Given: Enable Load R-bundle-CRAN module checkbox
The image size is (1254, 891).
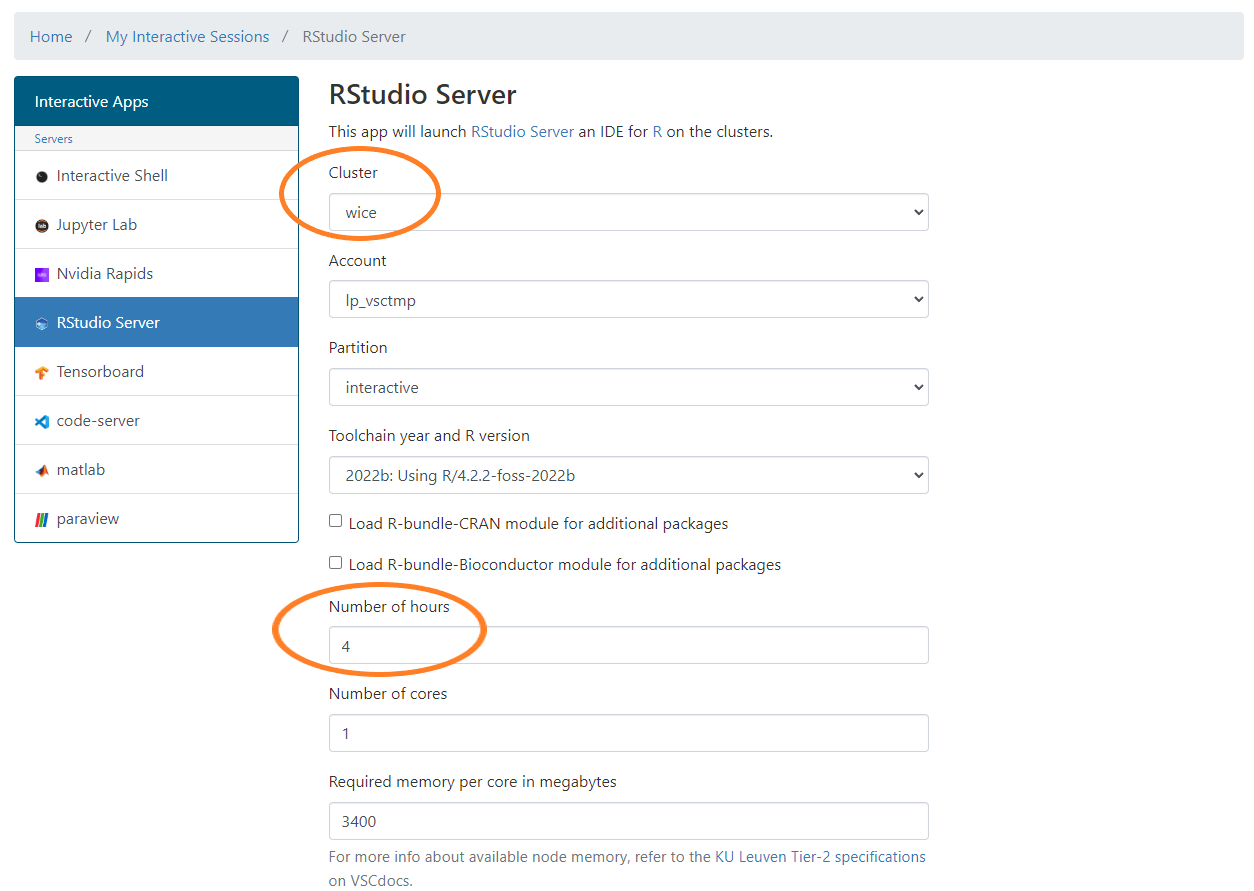Looking at the screenshot, I should click(336, 521).
